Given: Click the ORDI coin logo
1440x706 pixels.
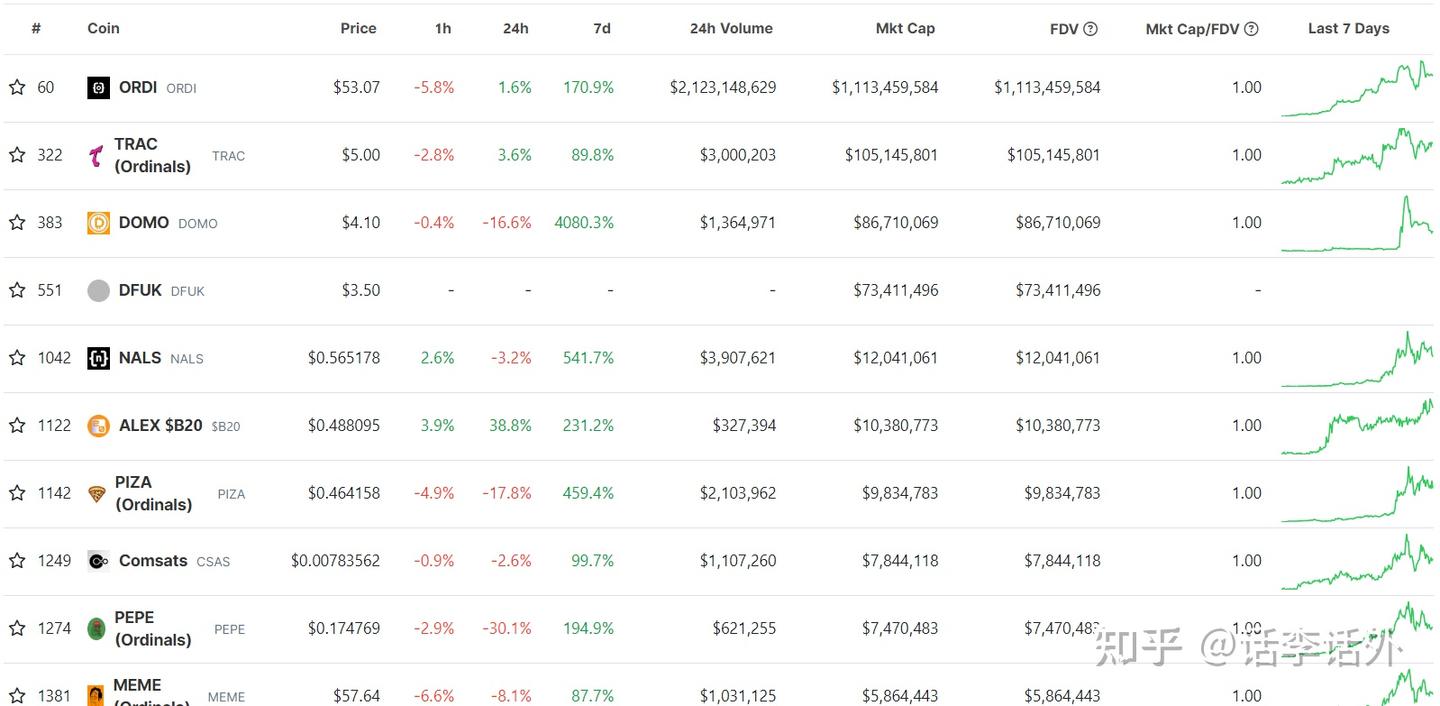Looking at the screenshot, I should tap(97, 87).
